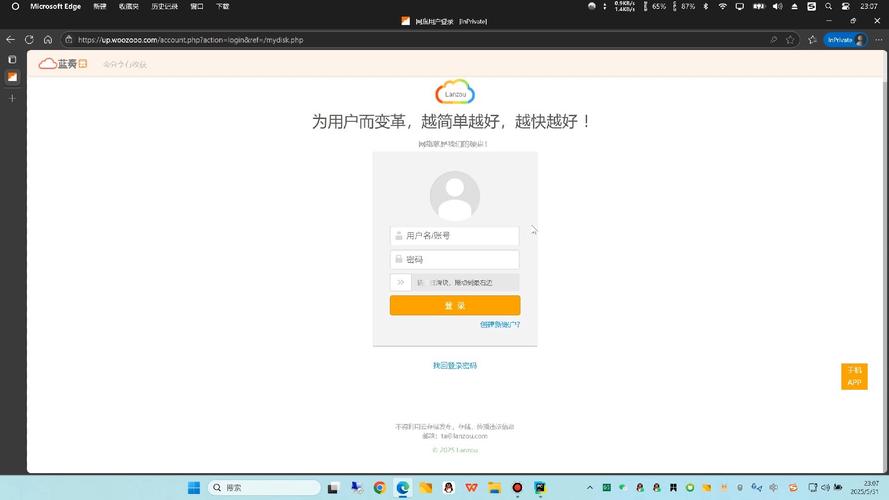Reload the page with the refresh icon
Image resolution: width=889 pixels, height=500 pixels.
[x=29, y=40]
